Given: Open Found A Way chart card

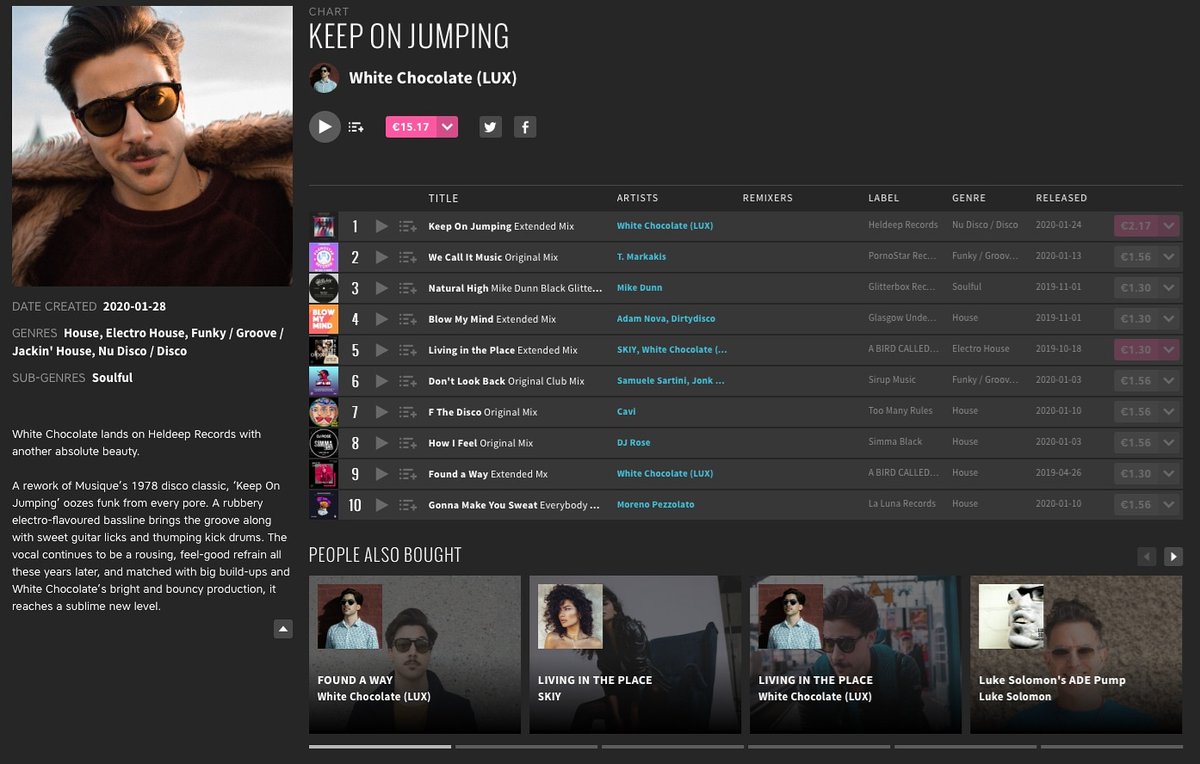Looking at the screenshot, I should (415, 655).
